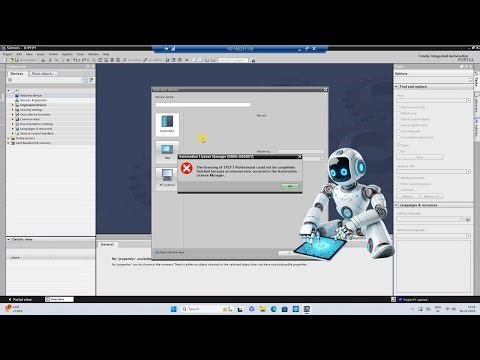The width and height of the screenshot is (480, 360).
Task: Switch to the Devices tab
Action: point(17,74)
